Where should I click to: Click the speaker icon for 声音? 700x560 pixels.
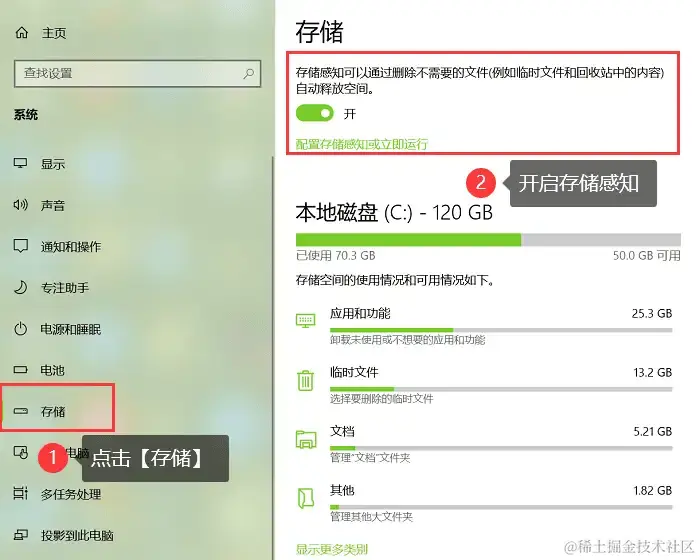point(21,205)
